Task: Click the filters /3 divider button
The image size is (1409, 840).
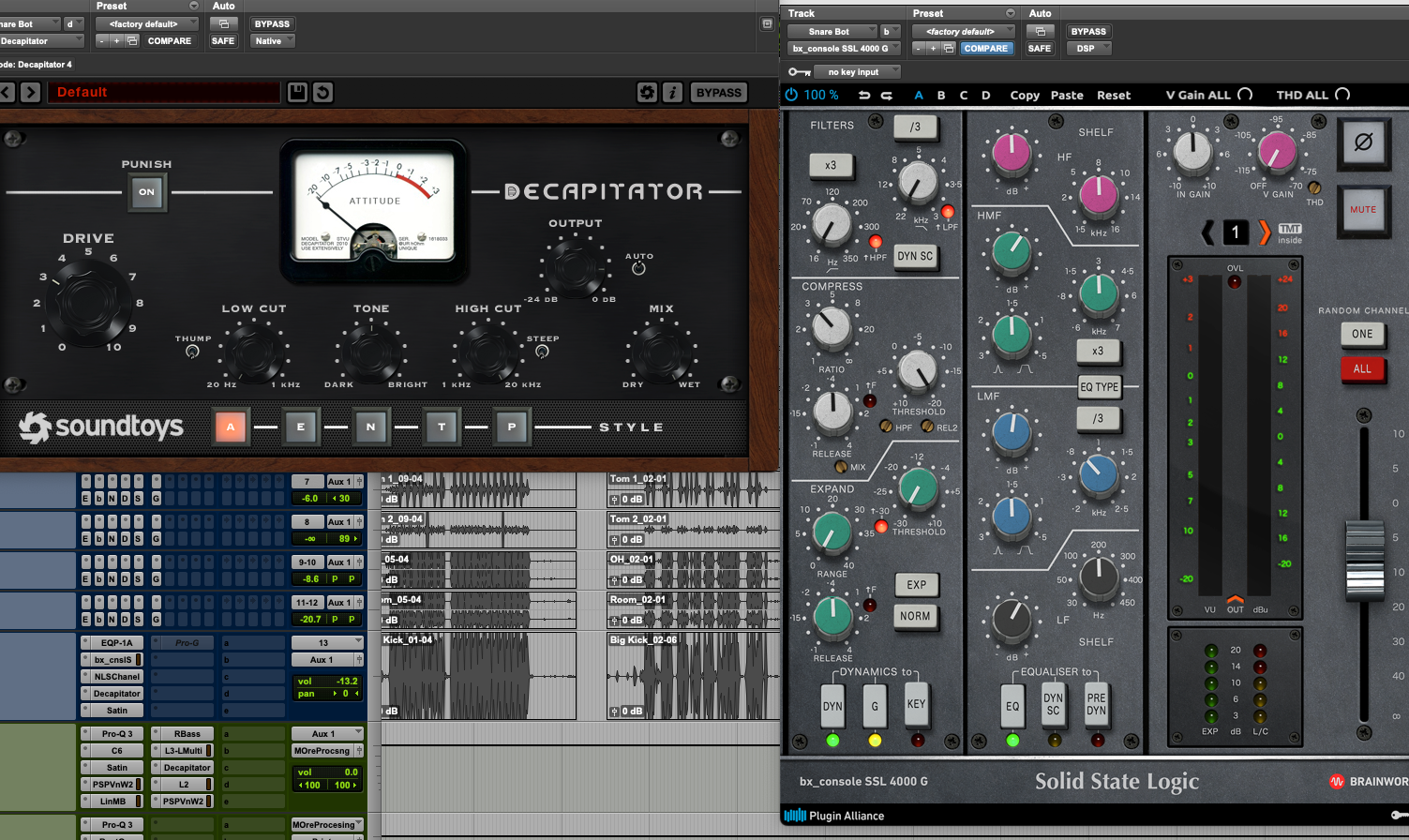Action: coord(915,127)
